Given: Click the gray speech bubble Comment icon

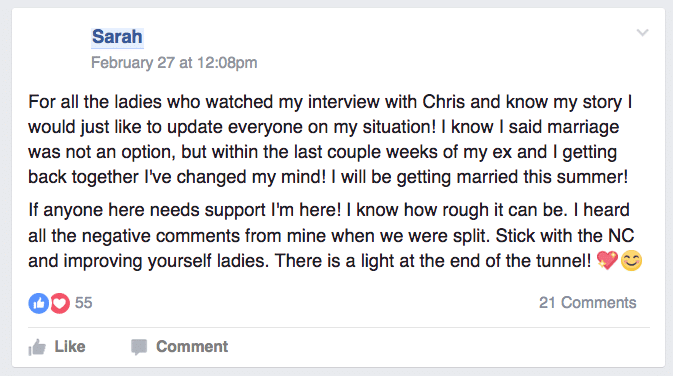Looking at the screenshot, I should click(x=139, y=347).
